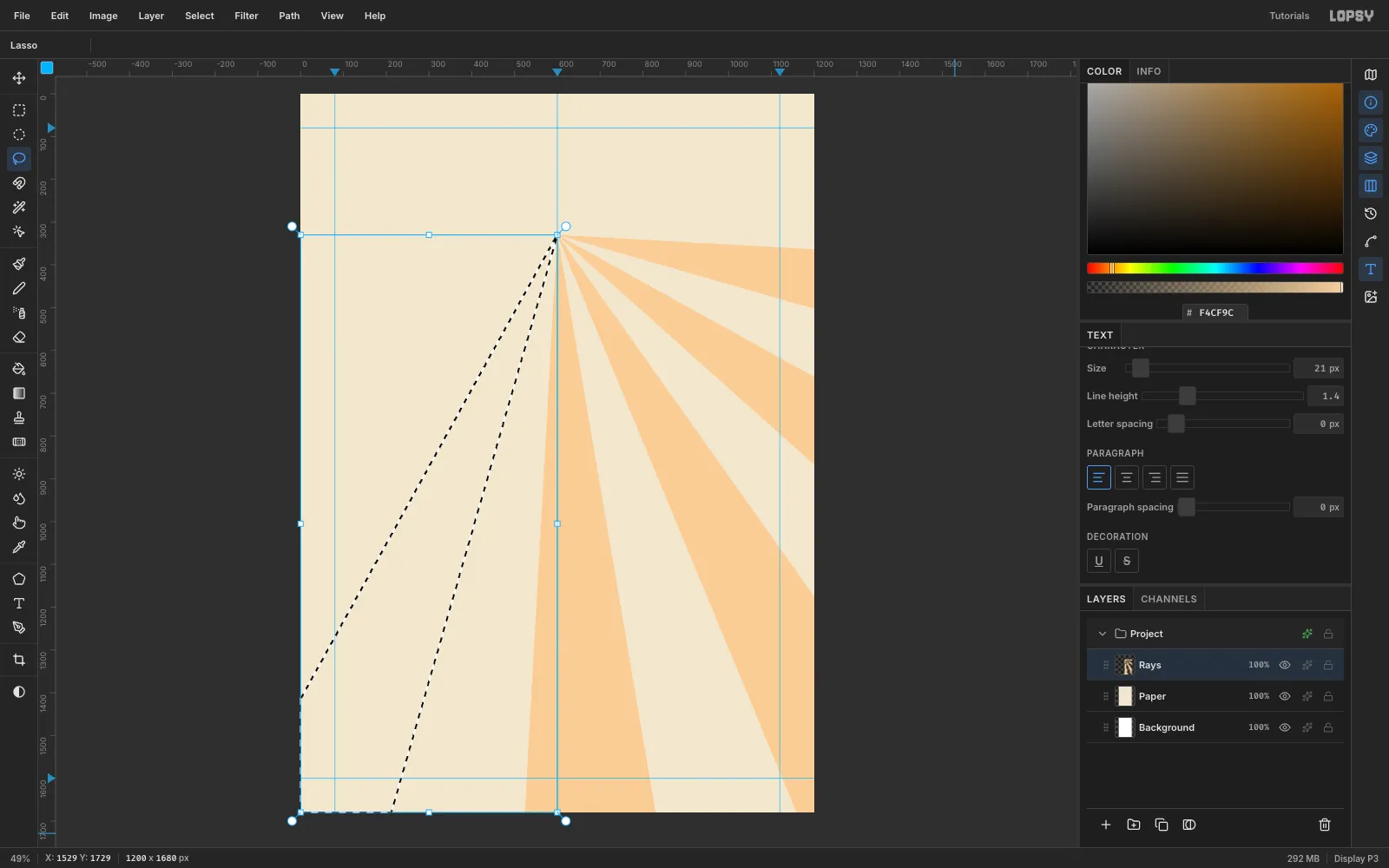Select the magic wand tool
Viewport: 1389px width, 868px height.
pyautogui.click(x=19, y=207)
